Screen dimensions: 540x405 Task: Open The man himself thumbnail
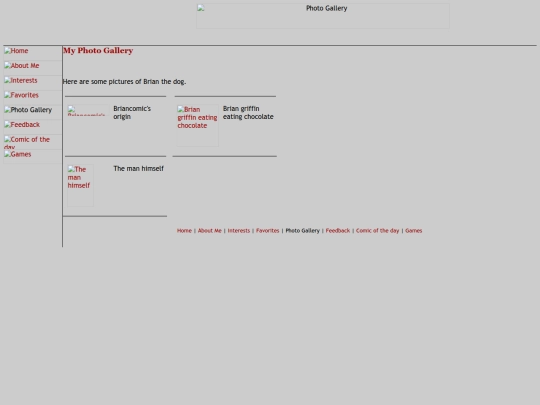[80, 186]
